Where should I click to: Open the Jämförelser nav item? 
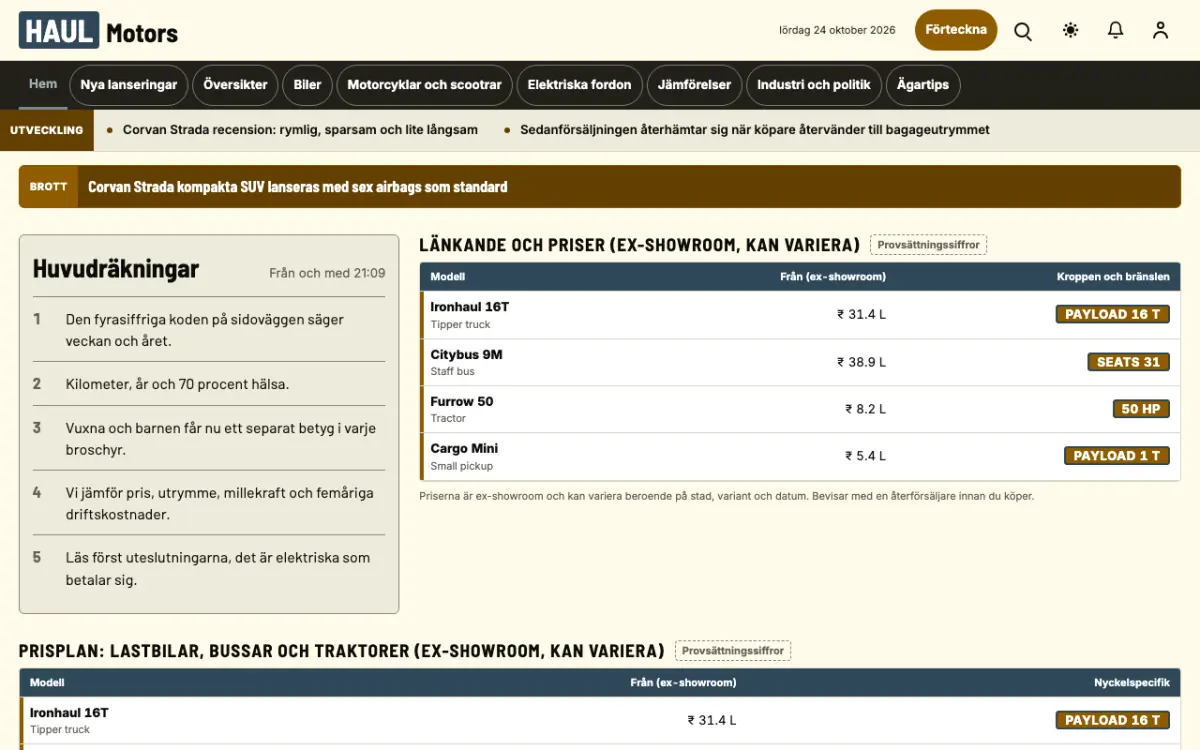tap(694, 85)
